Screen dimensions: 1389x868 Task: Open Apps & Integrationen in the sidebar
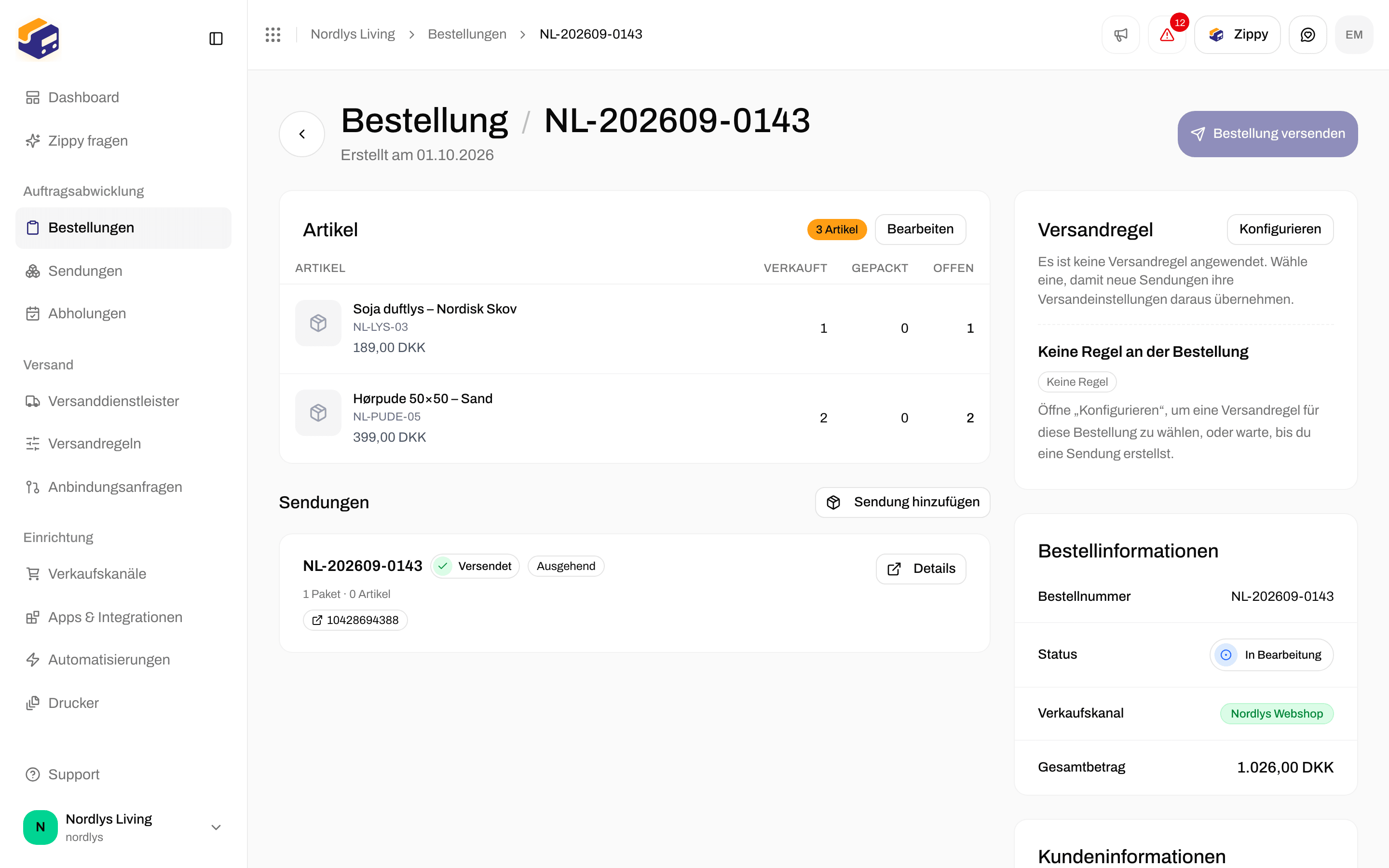point(123,617)
